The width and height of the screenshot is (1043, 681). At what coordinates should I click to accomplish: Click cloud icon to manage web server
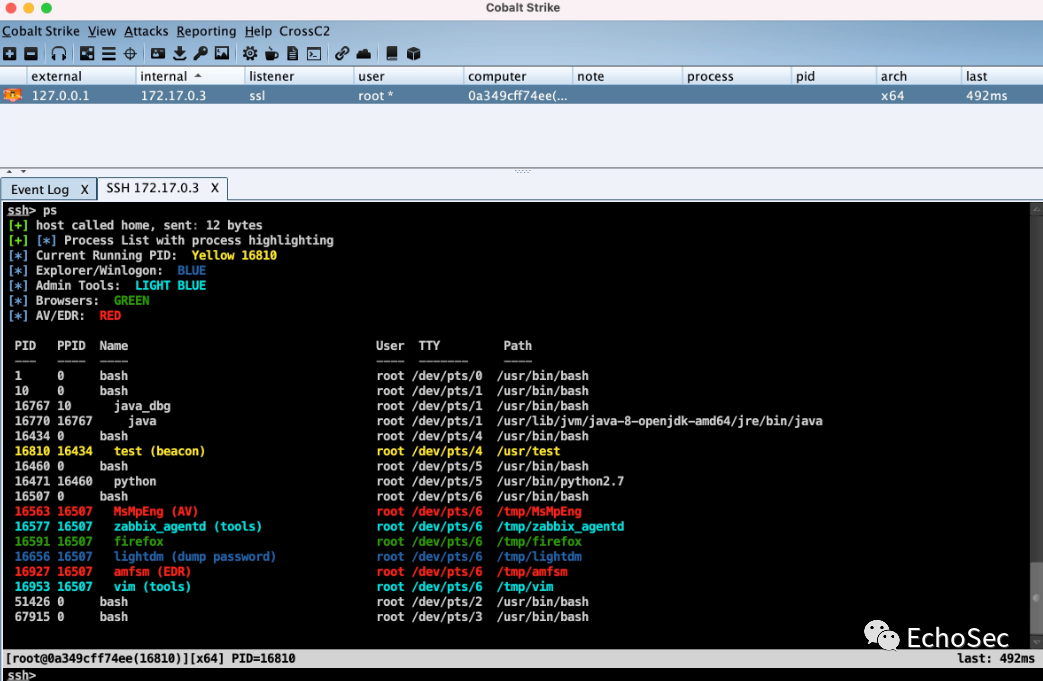[363, 54]
